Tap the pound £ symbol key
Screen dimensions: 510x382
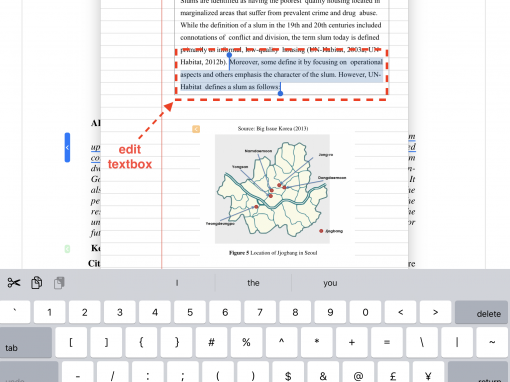click(393, 373)
